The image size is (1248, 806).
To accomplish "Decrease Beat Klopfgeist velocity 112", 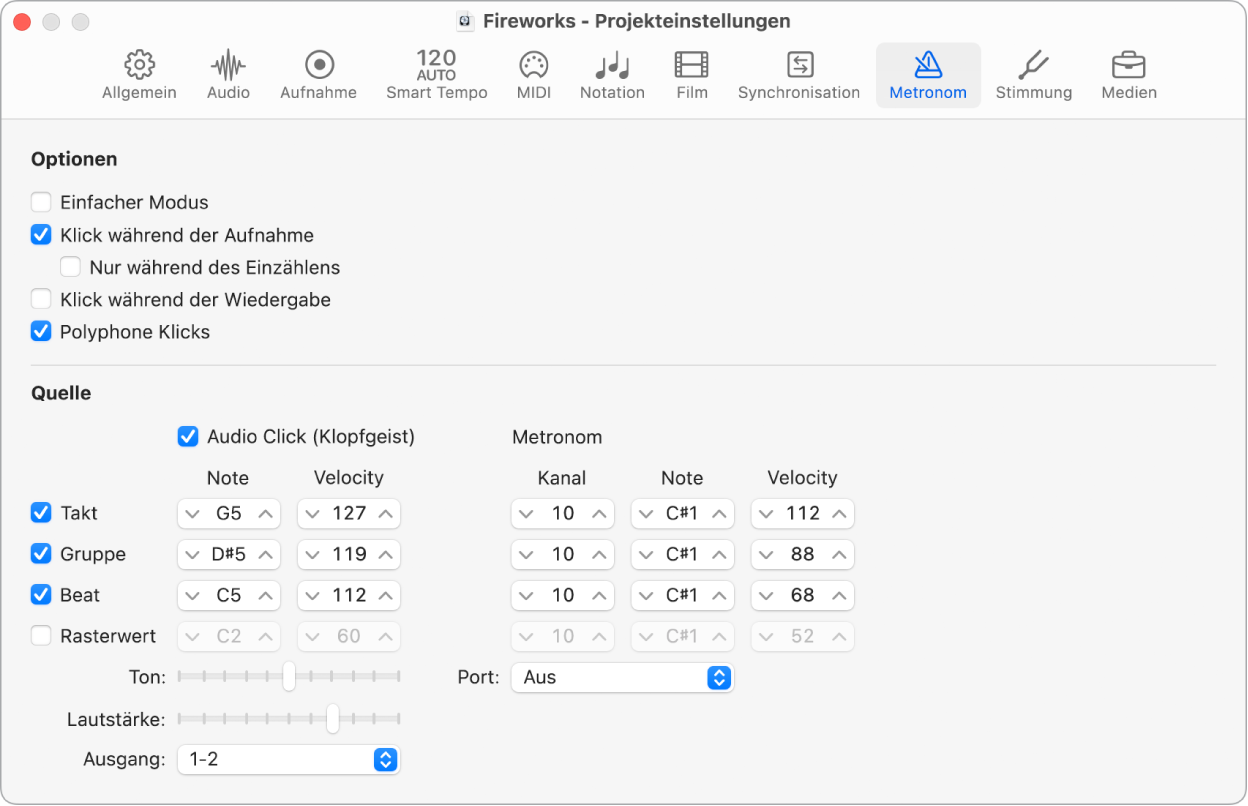I will click(x=312, y=596).
